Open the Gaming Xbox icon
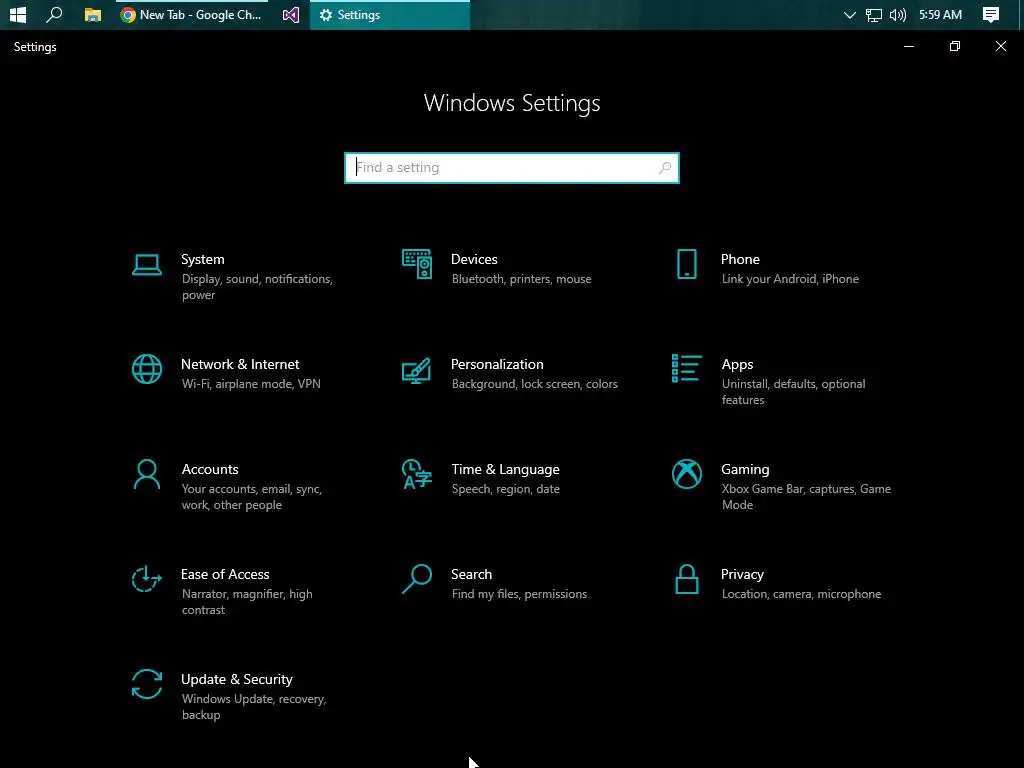The width and height of the screenshot is (1024, 768). point(686,474)
